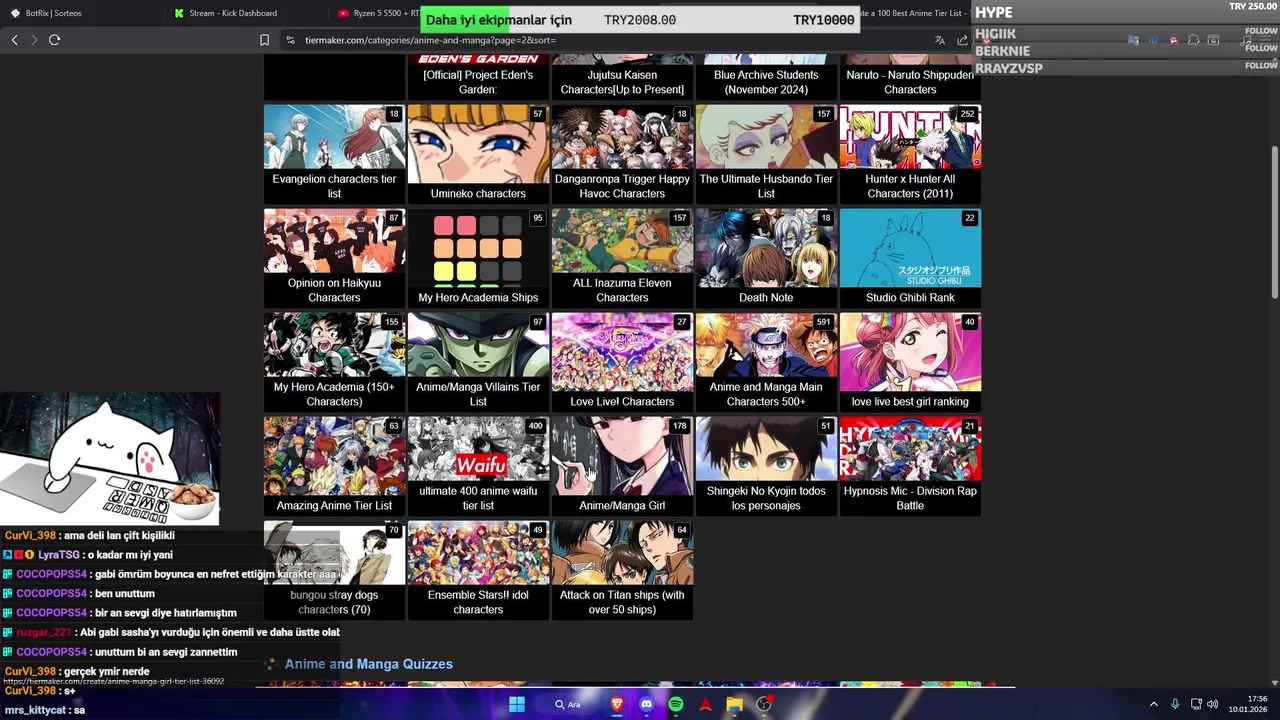Open Blue Archive Students (November 2024) link

(x=766, y=82)
